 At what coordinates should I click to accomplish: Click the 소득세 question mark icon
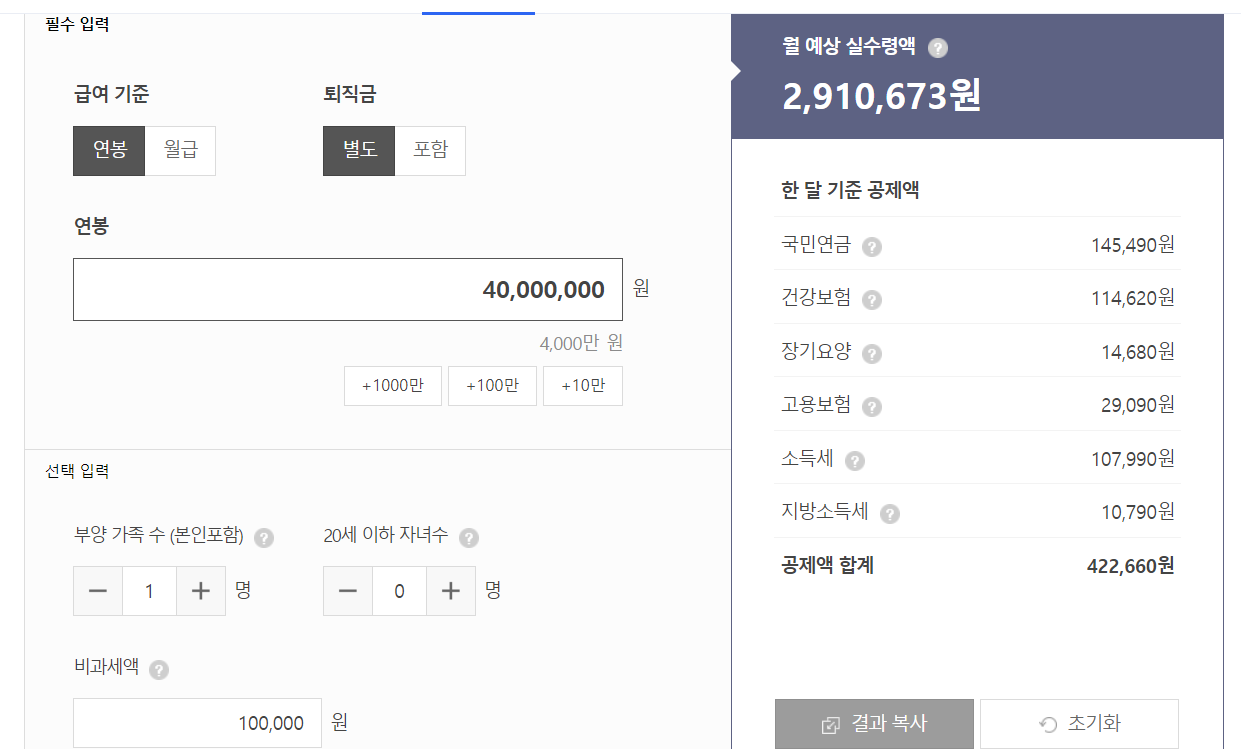[x=854, y=460]
